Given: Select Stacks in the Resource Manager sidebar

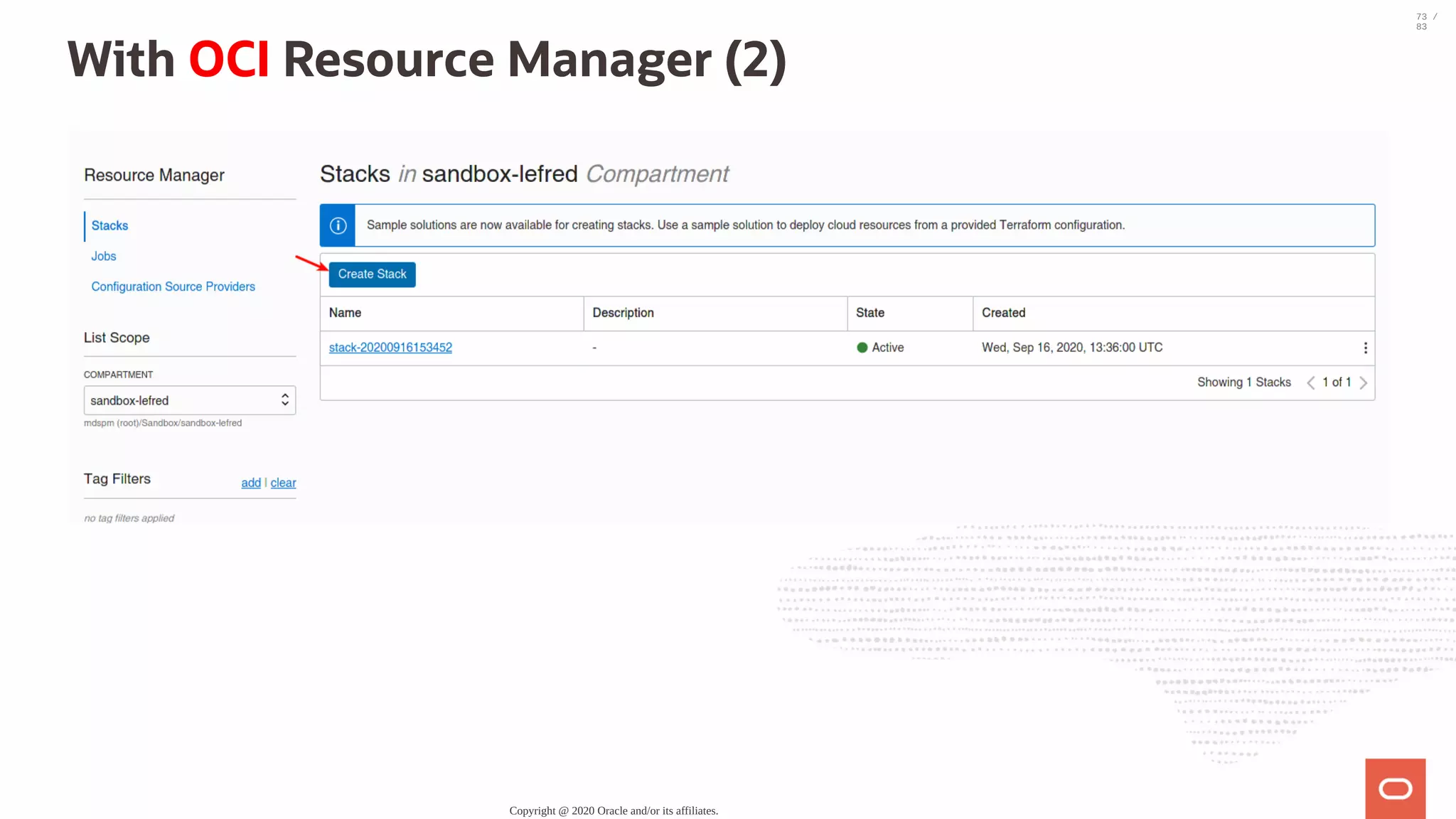Looking at the screenshot, I should (109, 225).
